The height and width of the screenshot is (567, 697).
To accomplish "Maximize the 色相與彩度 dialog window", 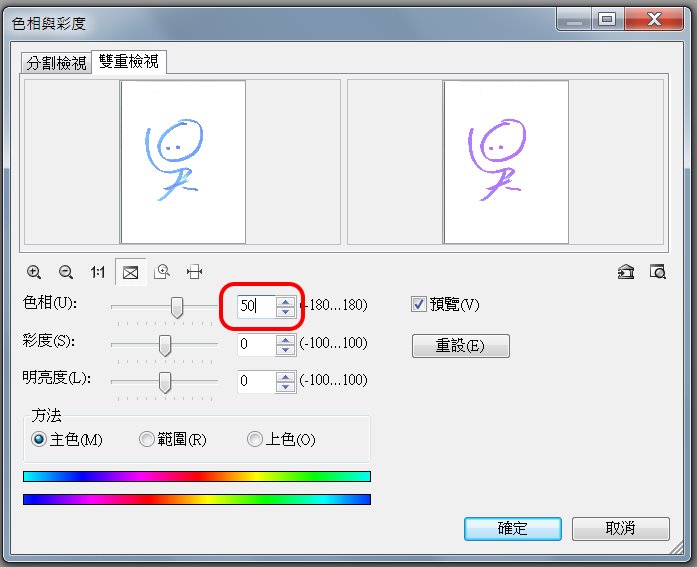I will coord(607,19).
